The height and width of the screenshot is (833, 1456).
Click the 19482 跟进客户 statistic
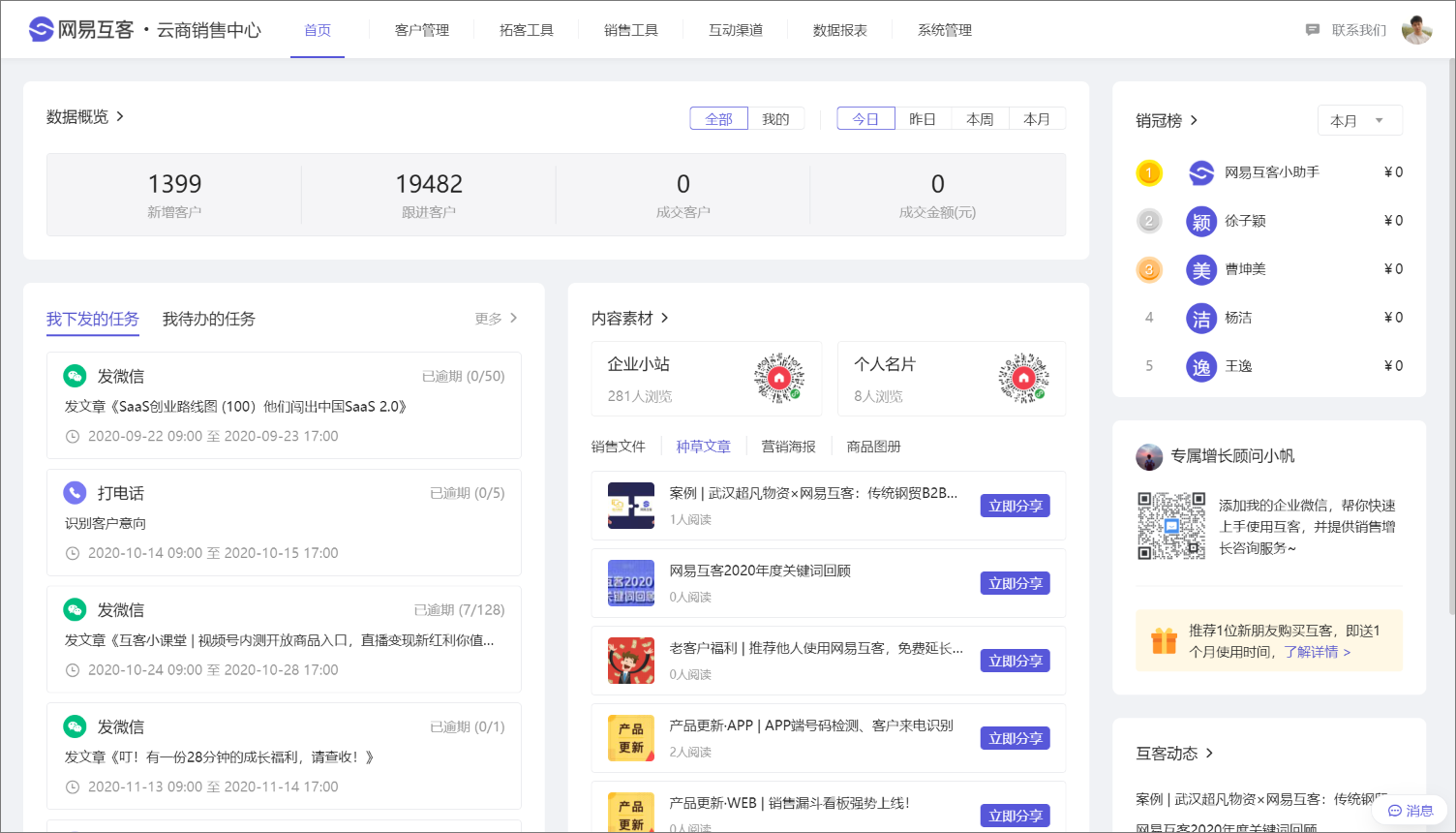click(x=429, y=195)
